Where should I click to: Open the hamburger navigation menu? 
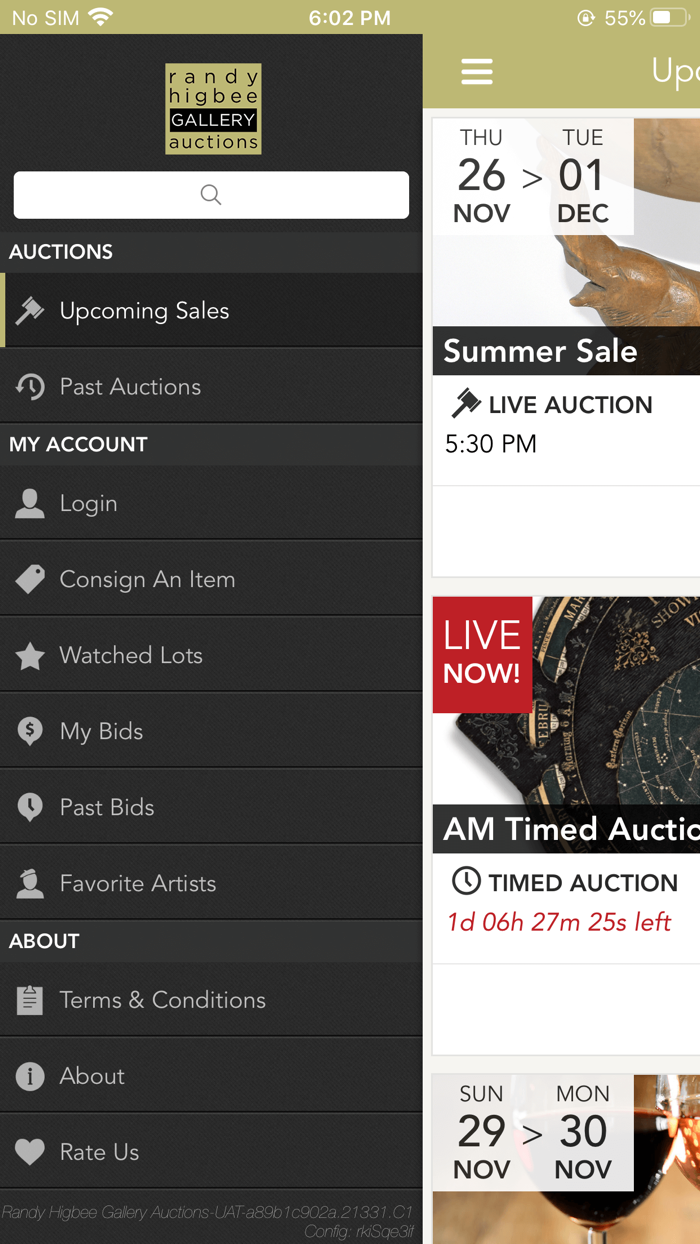[477, 71]
